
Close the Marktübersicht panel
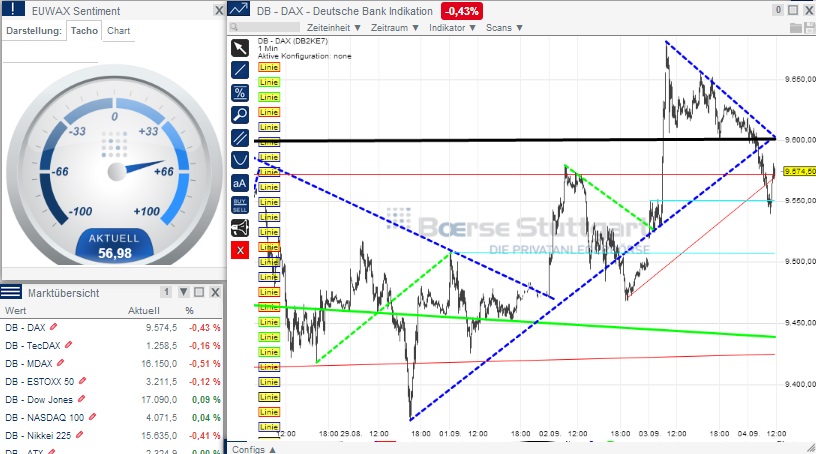tap(214, 292)
